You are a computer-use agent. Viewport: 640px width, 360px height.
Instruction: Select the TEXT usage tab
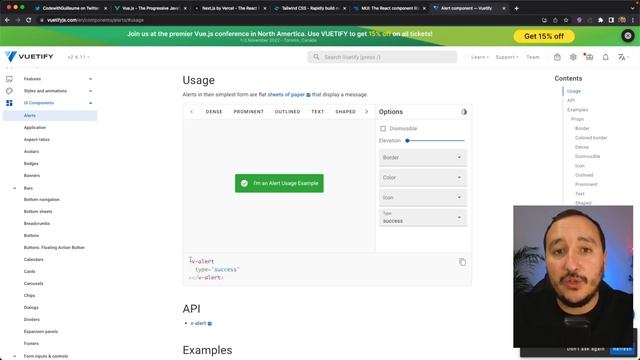pos(318,111)
